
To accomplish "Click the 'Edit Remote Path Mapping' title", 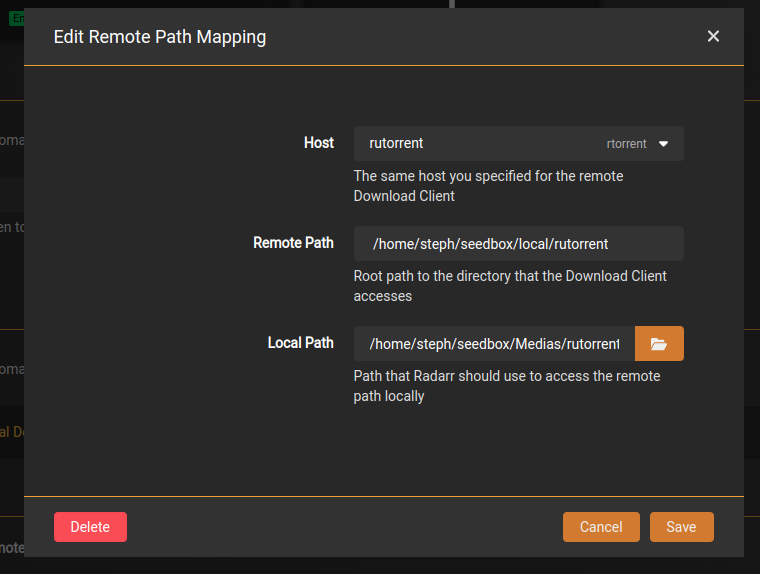I will [160, 37].
